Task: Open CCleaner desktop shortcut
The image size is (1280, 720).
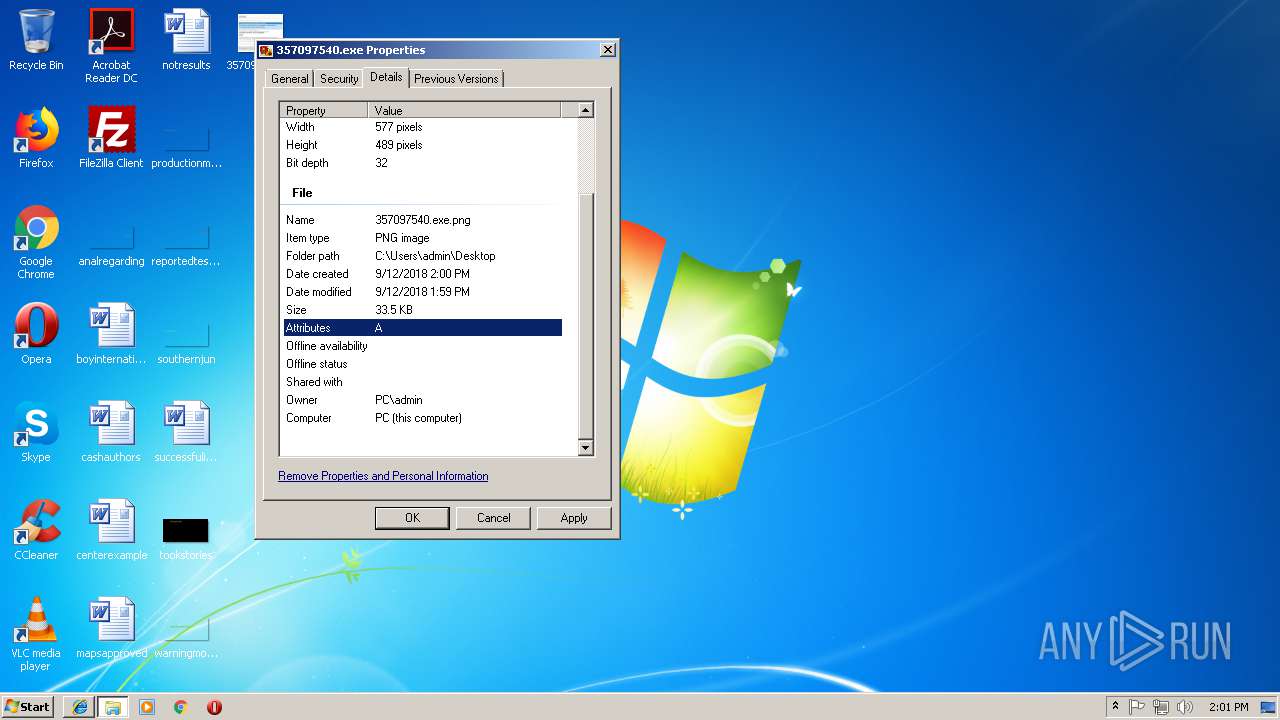Action: (36, 530)
